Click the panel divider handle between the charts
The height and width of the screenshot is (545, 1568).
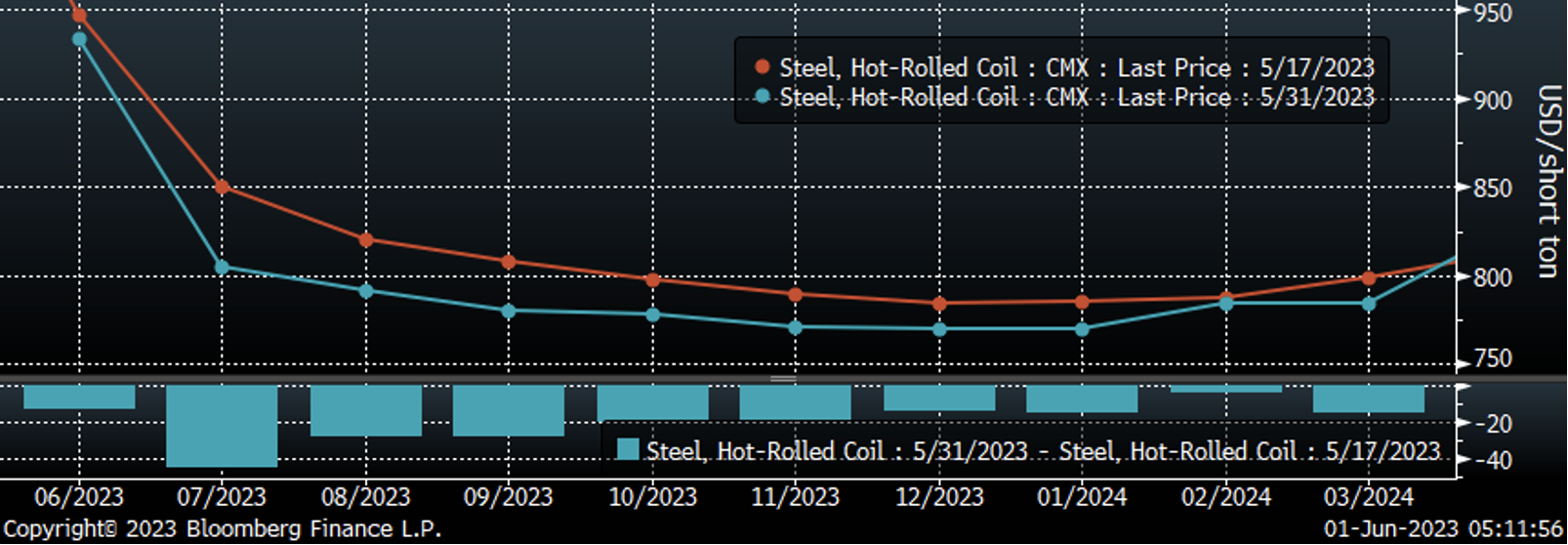coord(783,378)
